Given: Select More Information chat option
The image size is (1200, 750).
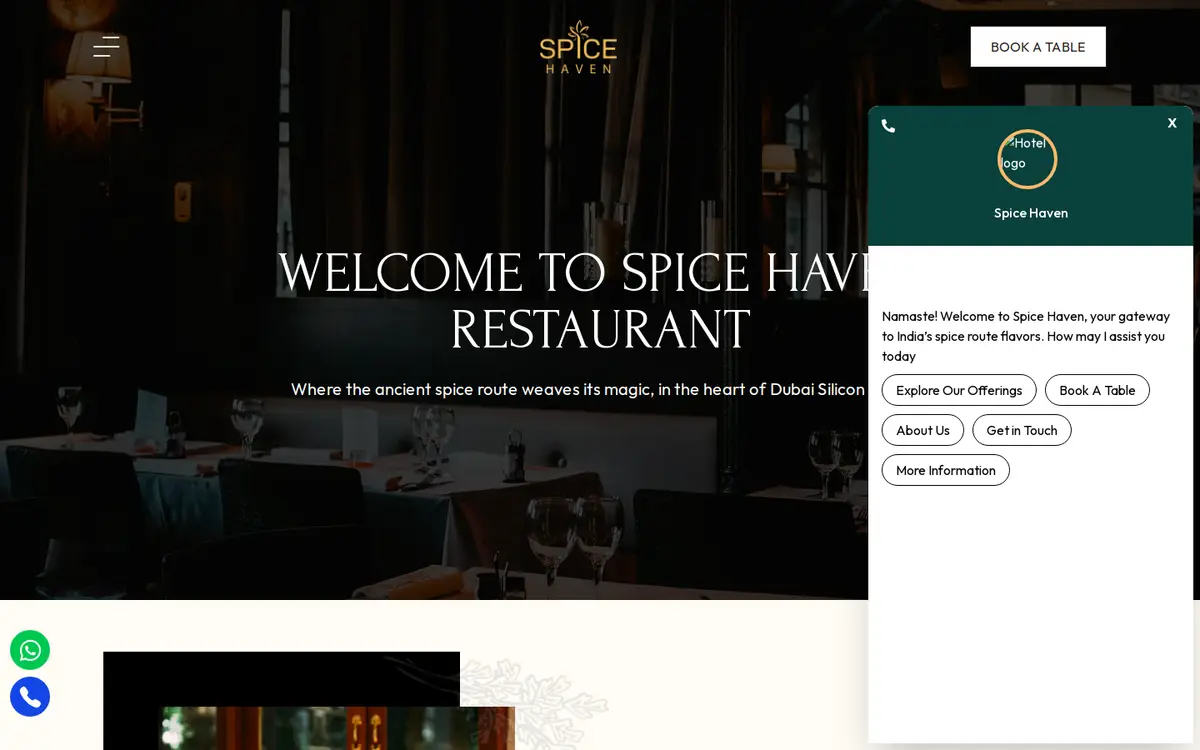Looking at the screenshot, I should pyautogui.click(x=946, y=470).
